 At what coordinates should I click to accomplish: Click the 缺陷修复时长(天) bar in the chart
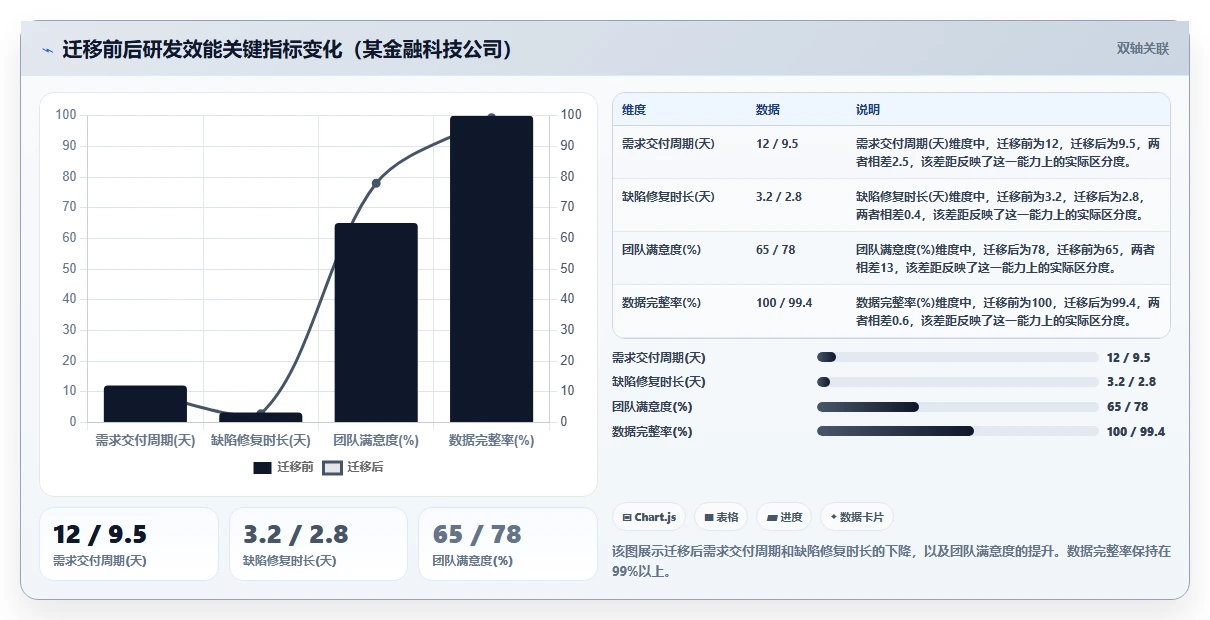tap(261, 417)
